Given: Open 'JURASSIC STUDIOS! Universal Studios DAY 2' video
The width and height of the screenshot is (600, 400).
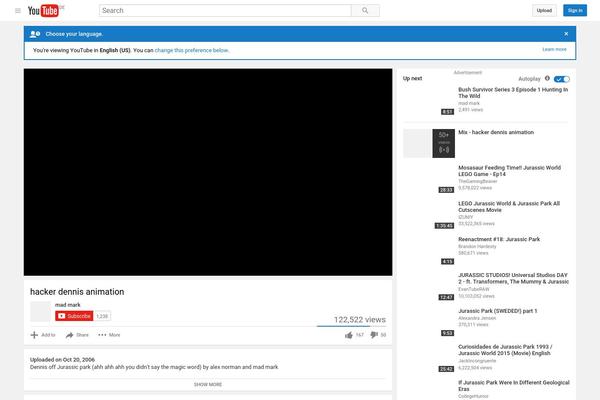Looking at the screenshot, I should coord(514,278).
